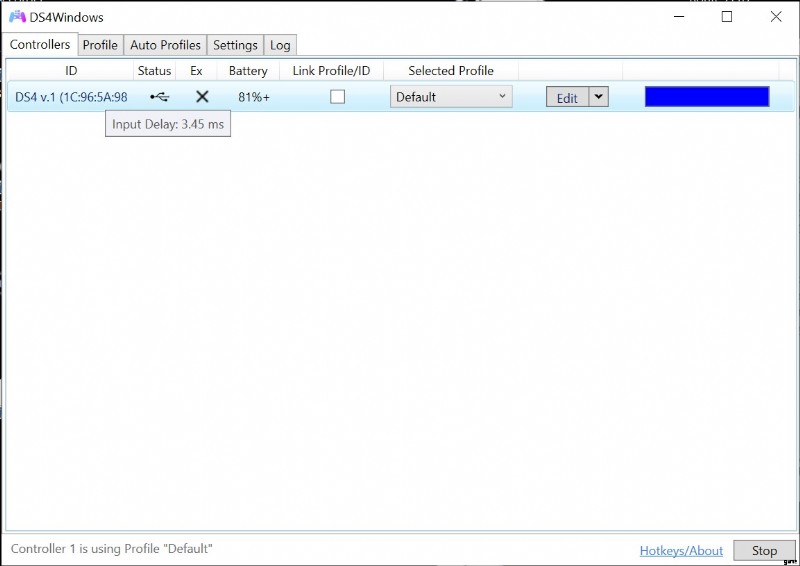This screenshot has width=800, height=566.
Task: Show the Log tab
Action: 280,45
